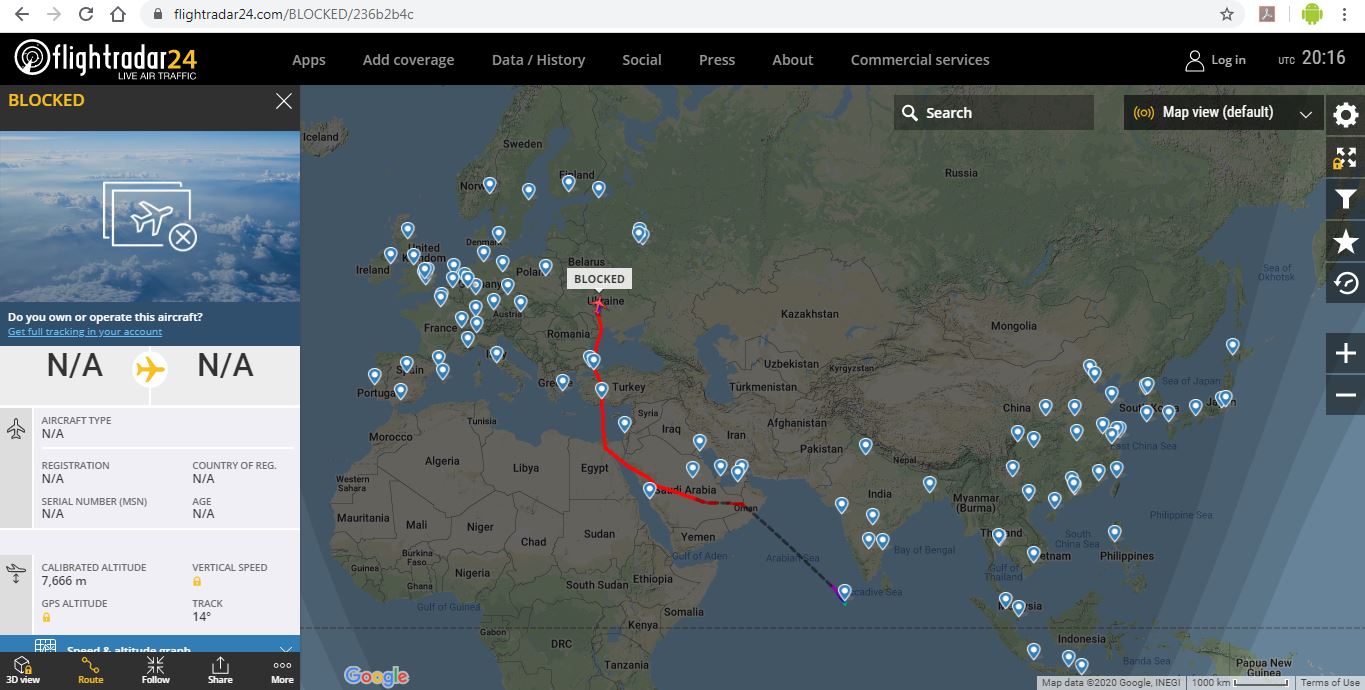This screenshot has width=1365, height=690.
Task: Click the BLOCKED callsign label on map
Action: pos(599,279)
